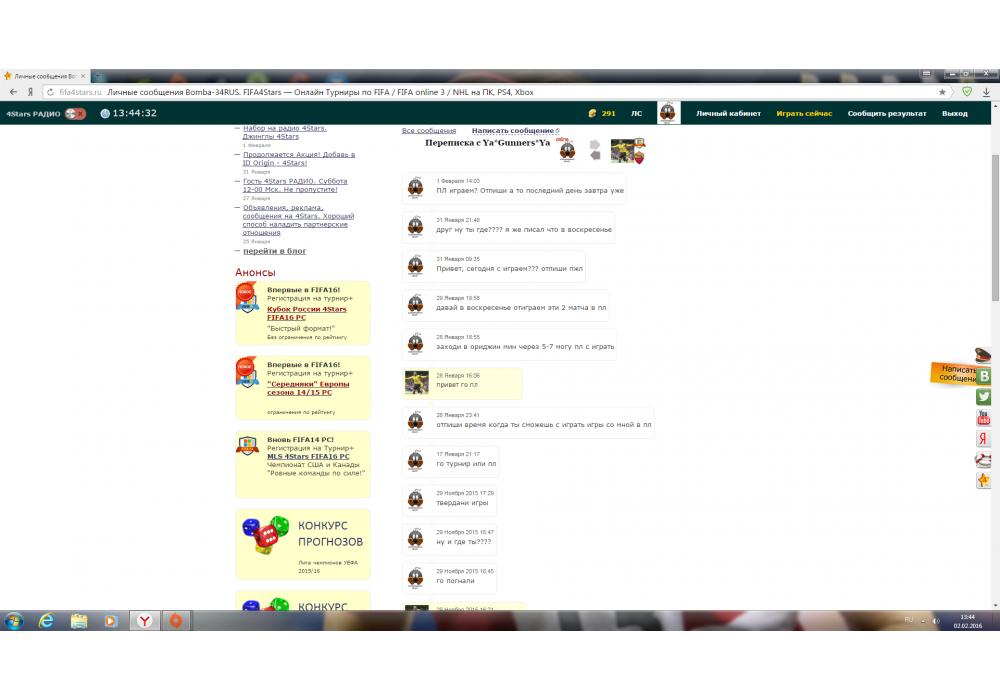Image resolution: width=1000 pixels, height=700 pixels.
Task: Click the gold star icon on right edge
Action: click(x=983, y=481)
